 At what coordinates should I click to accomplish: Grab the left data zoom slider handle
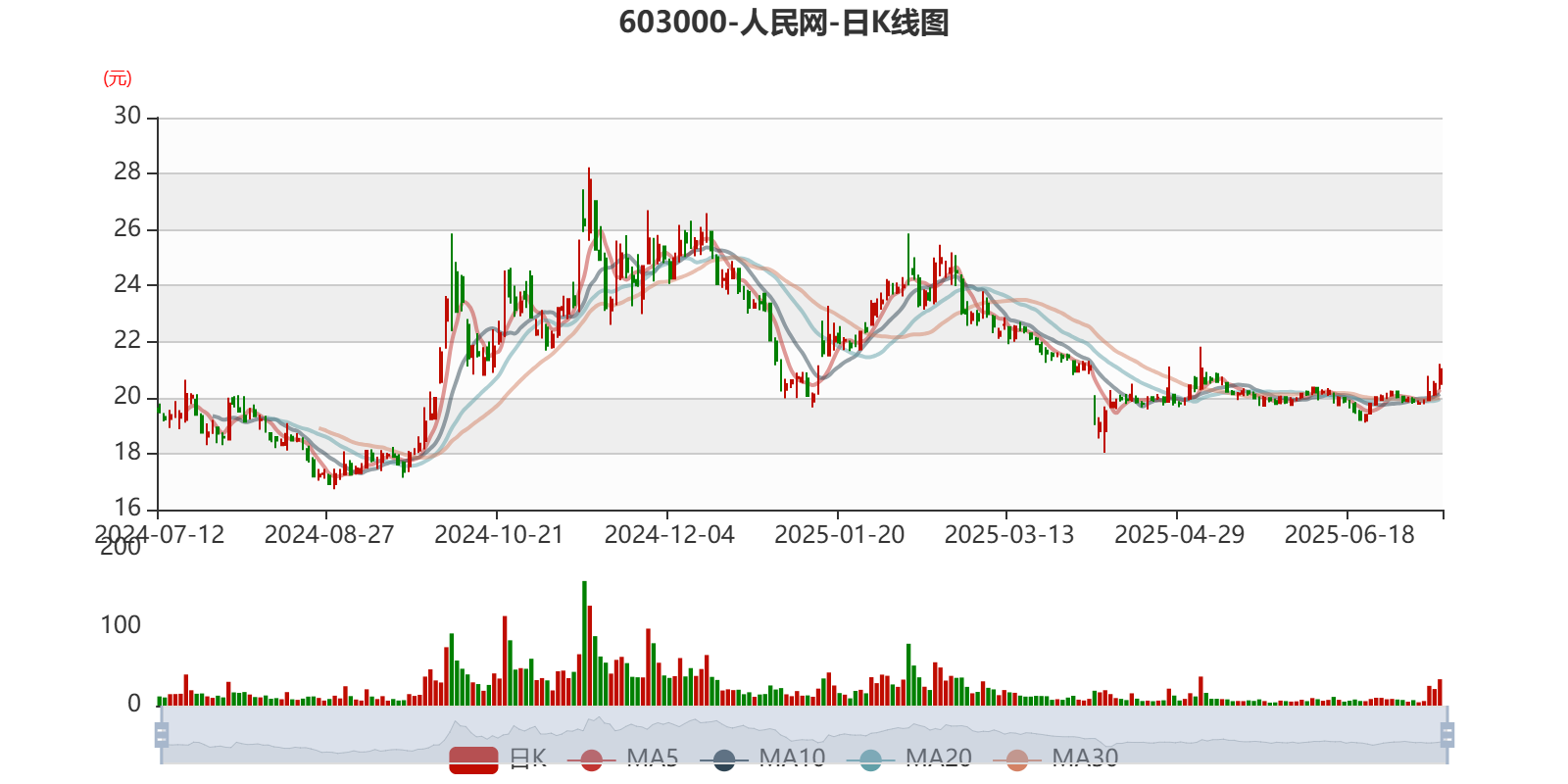click(x=162, y=734)
